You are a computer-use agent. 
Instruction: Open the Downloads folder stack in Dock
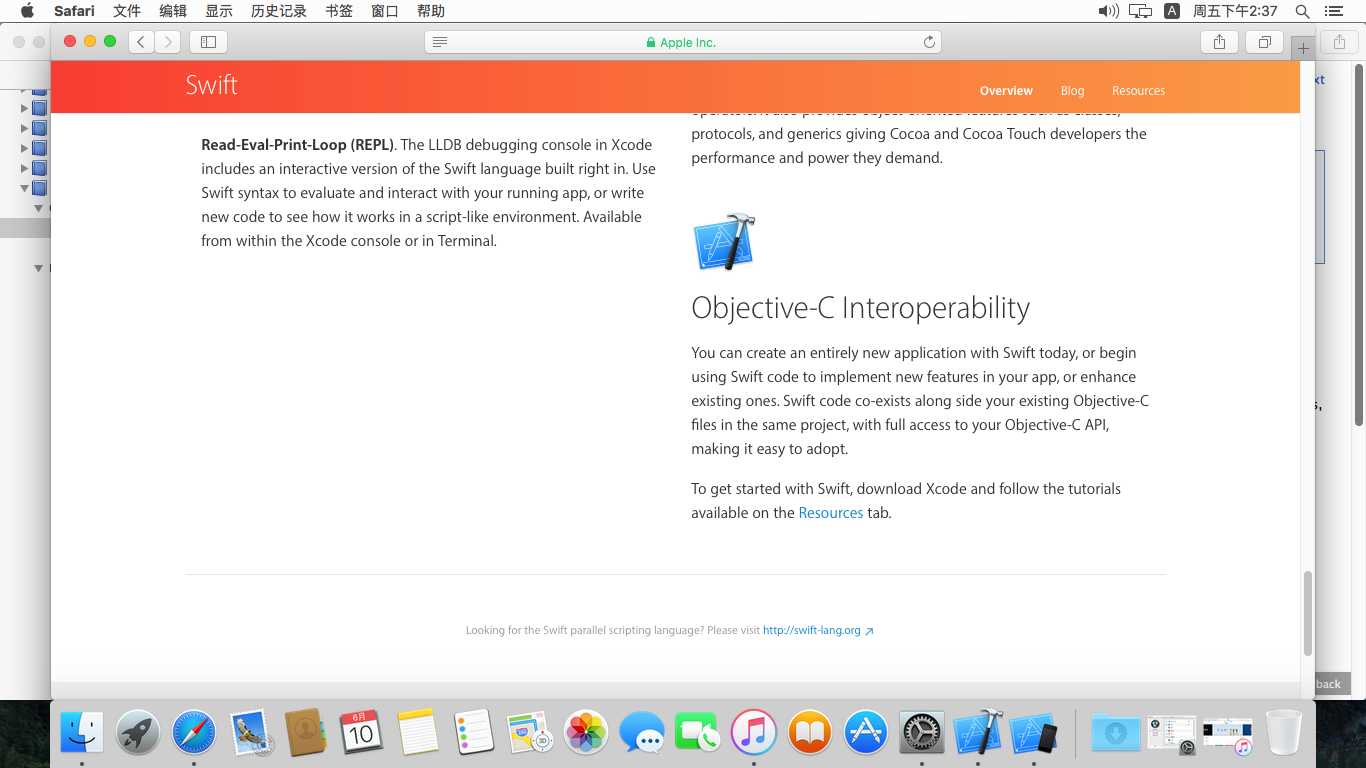(x=1115, y=733)
